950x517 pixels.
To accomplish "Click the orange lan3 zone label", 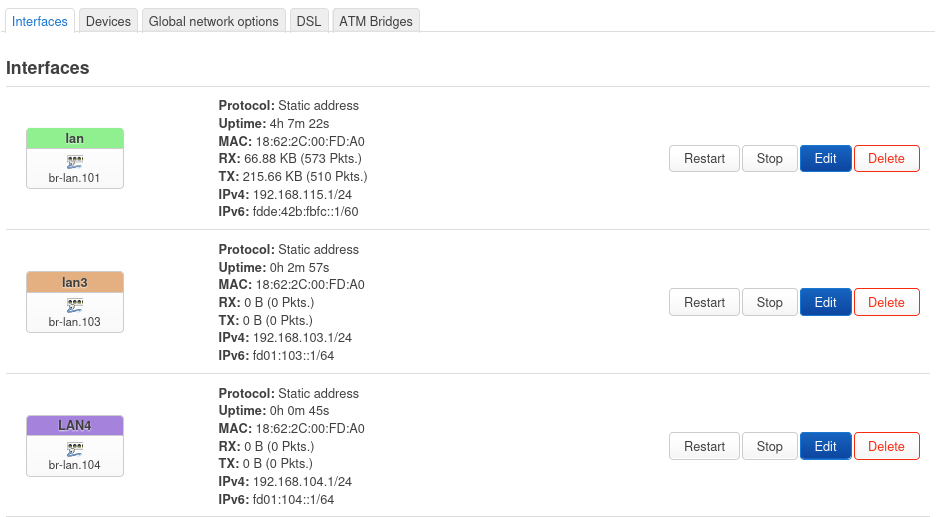I will coord(75,282).
